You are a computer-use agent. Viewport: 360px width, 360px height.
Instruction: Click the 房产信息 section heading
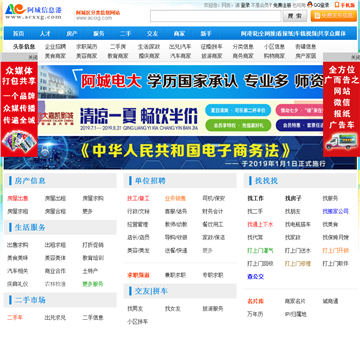point(30,181)
